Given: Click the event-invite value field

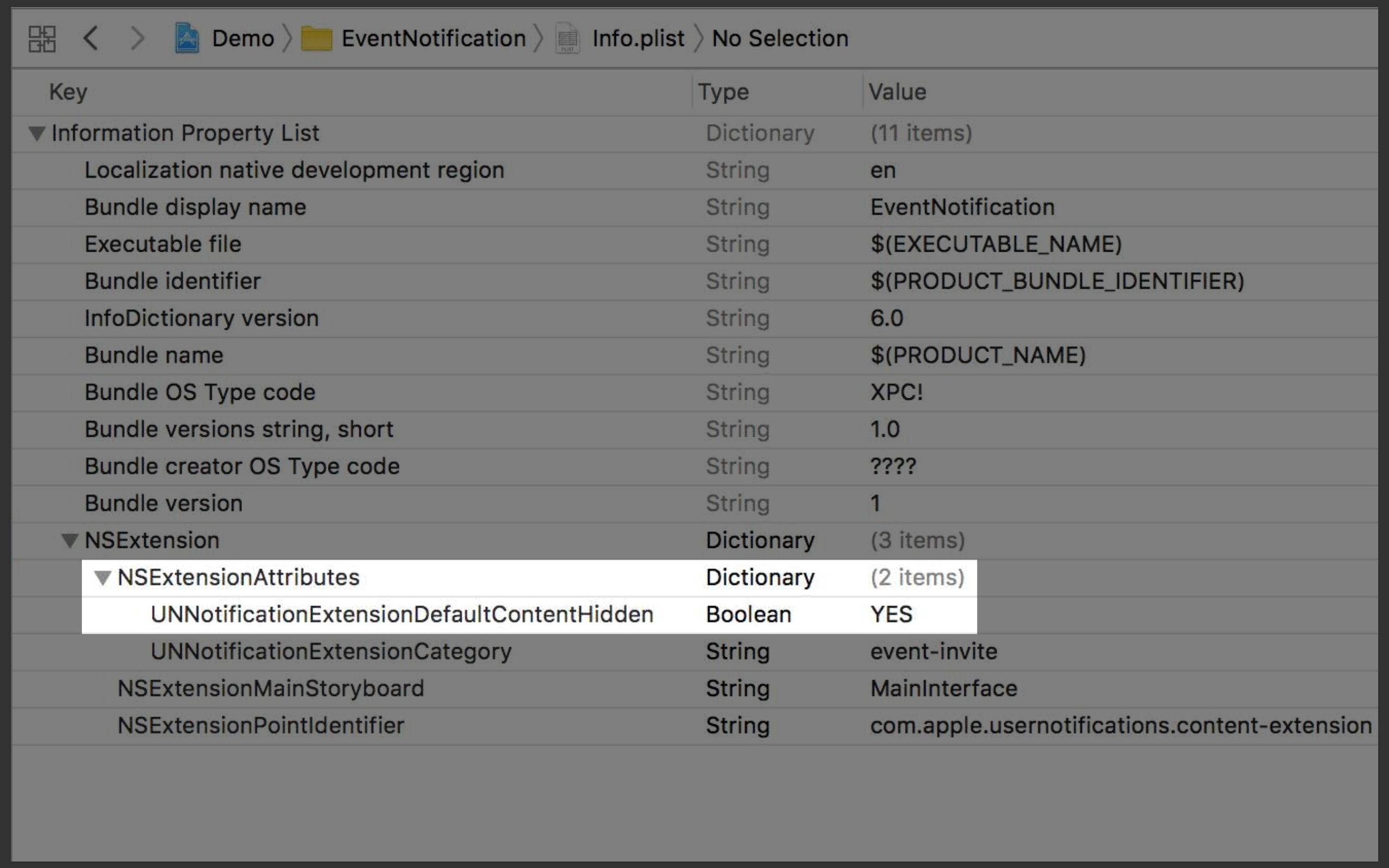Looking at the screenshot, I should coord(933,652).
